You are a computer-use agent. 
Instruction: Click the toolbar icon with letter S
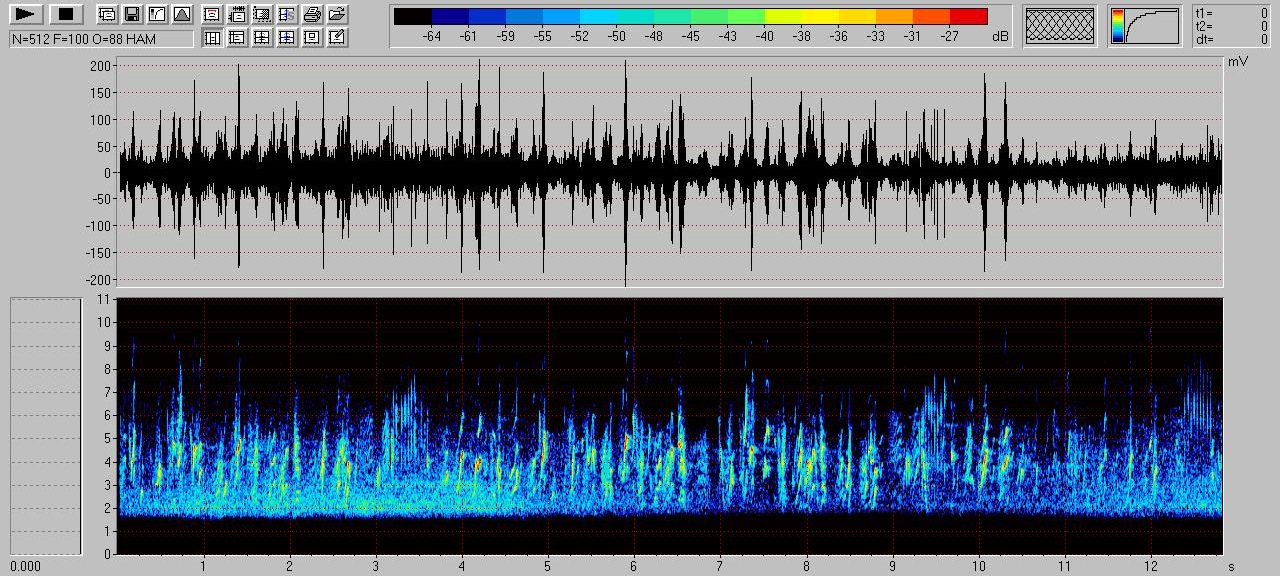click(287, 14)
